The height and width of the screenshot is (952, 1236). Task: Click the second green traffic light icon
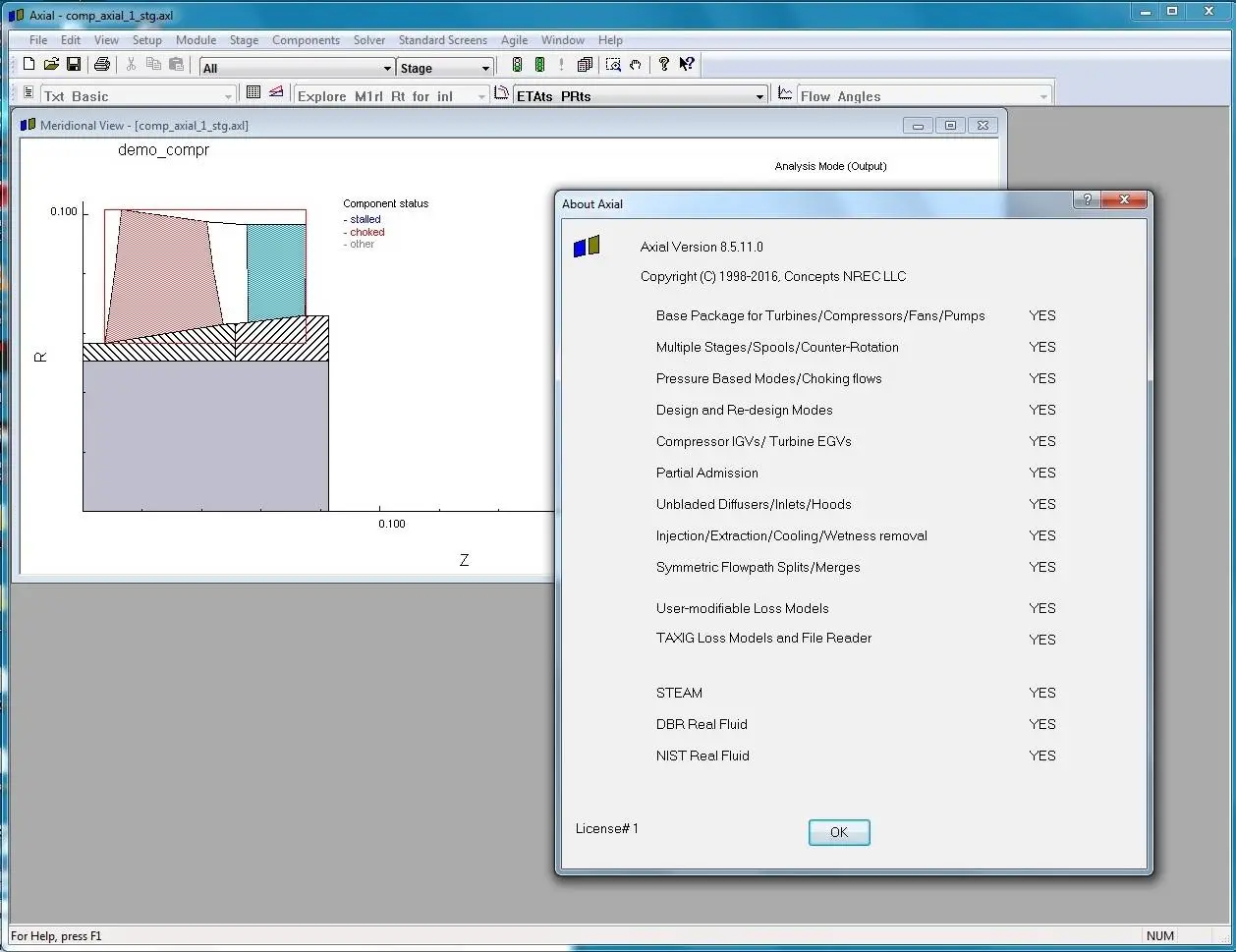point(539,65)
